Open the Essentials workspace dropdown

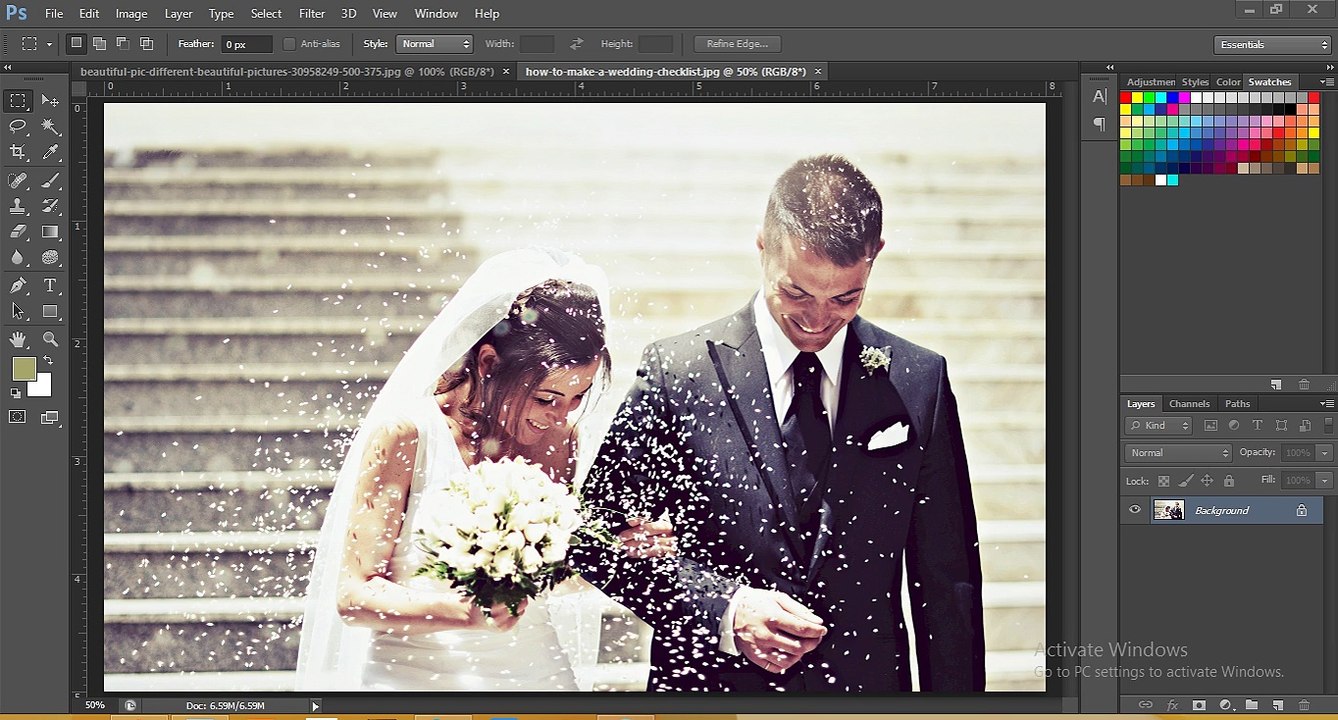click(x=1272, y=44)
